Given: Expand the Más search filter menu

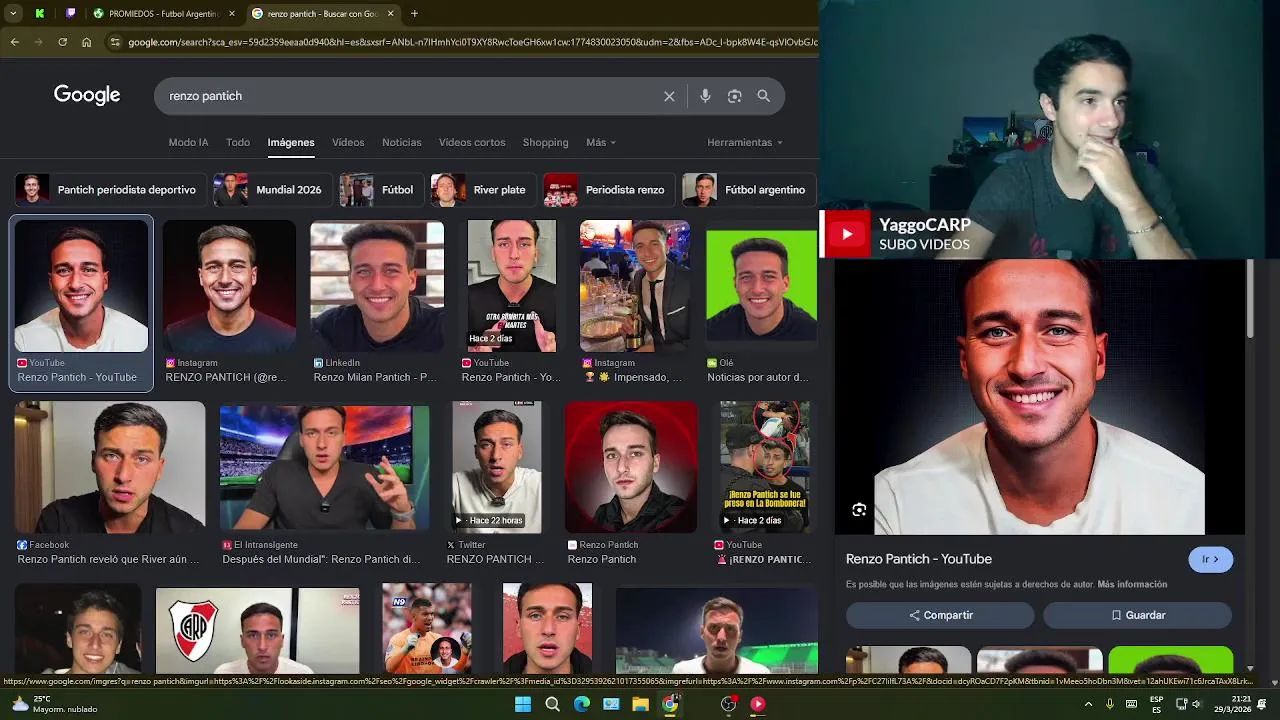Looking at the screenshot, I should click(x=601, y=142).
